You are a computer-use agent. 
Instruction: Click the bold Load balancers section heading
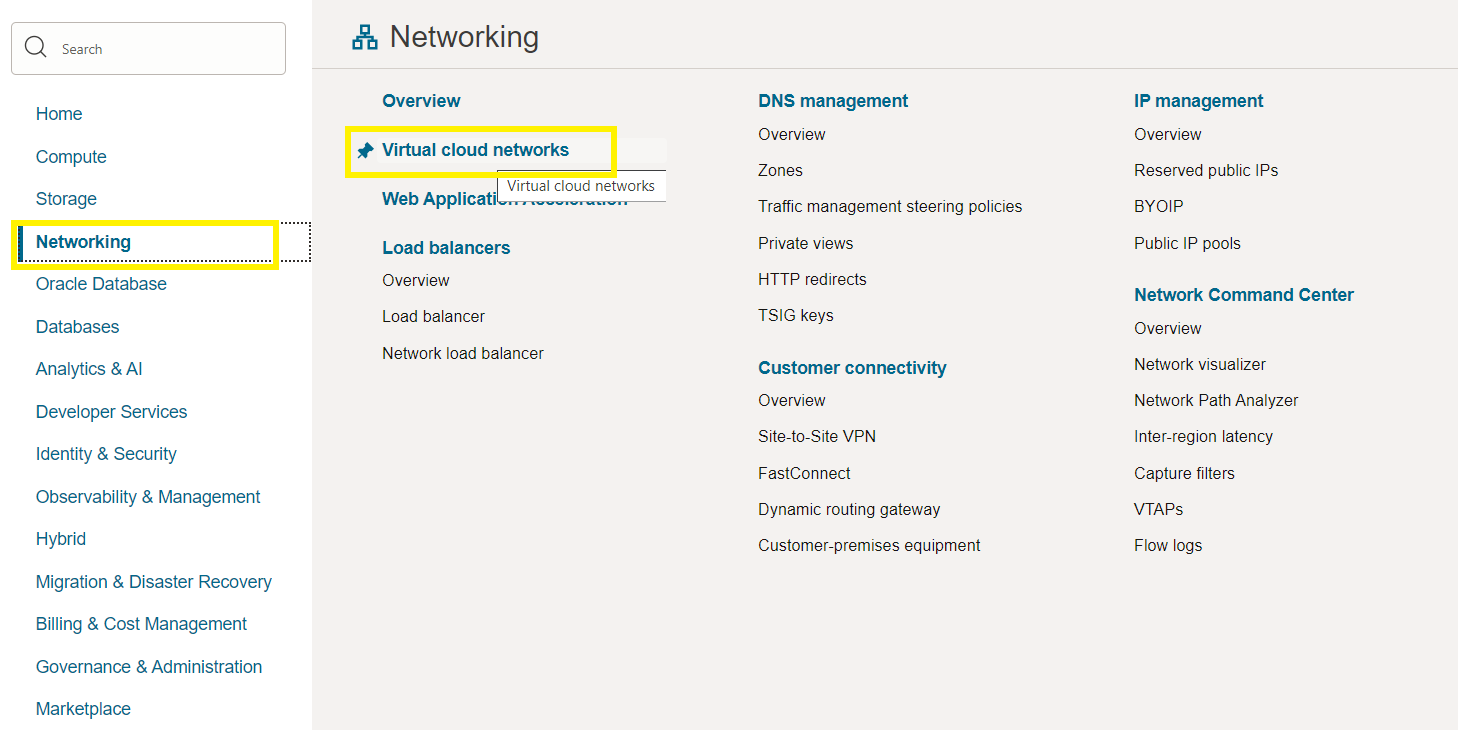pos(446,248)
